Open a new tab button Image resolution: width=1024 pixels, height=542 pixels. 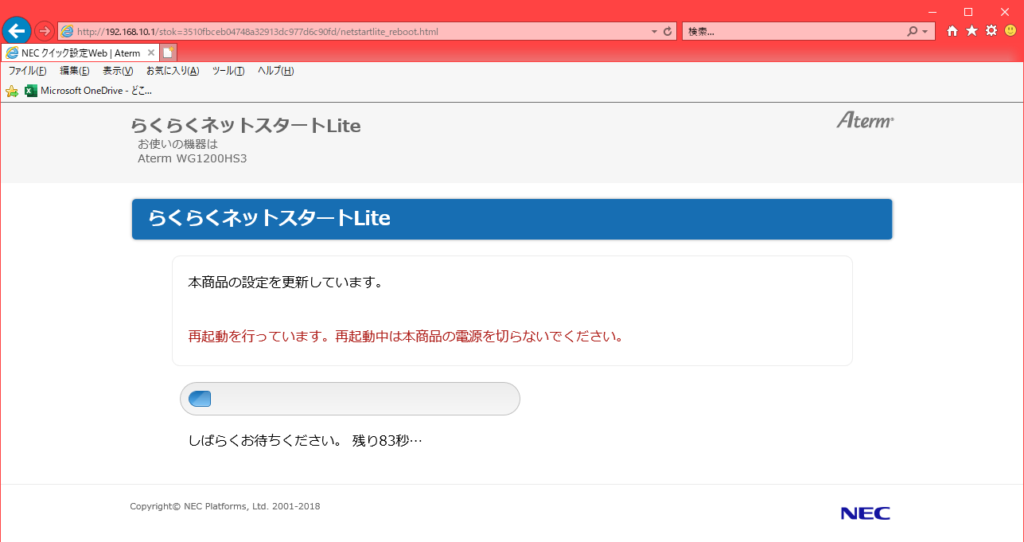tap(168, 53)
